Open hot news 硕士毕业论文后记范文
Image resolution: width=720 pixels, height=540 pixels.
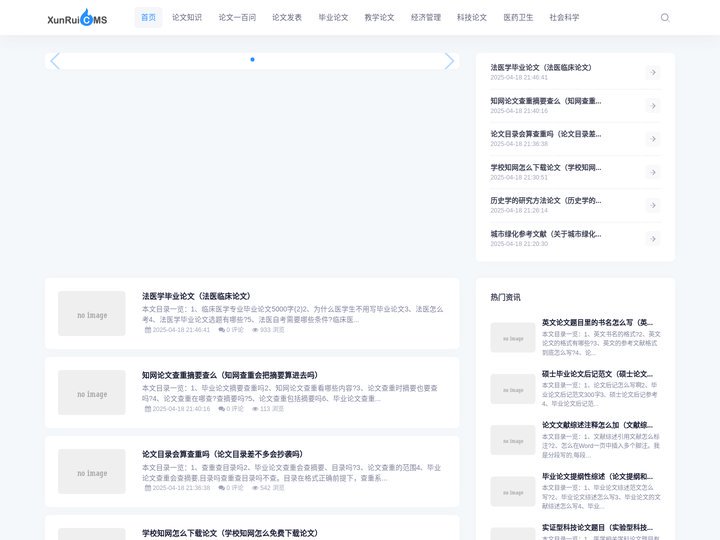(x=597, y=374)
